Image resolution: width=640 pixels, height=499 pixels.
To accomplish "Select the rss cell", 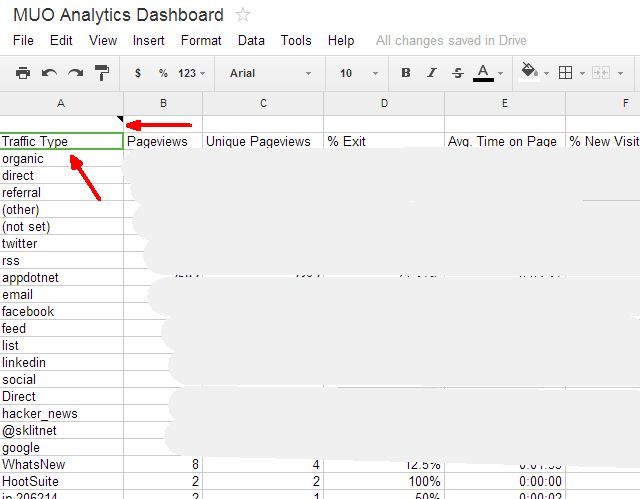I will click(x=61, y=260).
